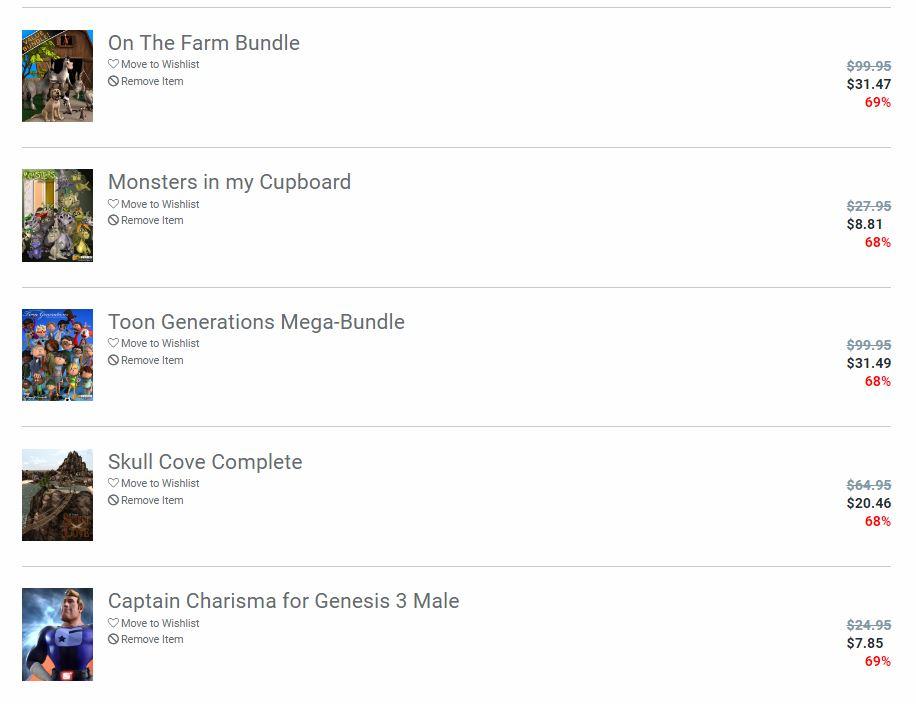Click the Skull Cove Complete thumbnail image
The width and height of the screenshot is (916, 704).
pyautogui.click(x=57, y=495)
